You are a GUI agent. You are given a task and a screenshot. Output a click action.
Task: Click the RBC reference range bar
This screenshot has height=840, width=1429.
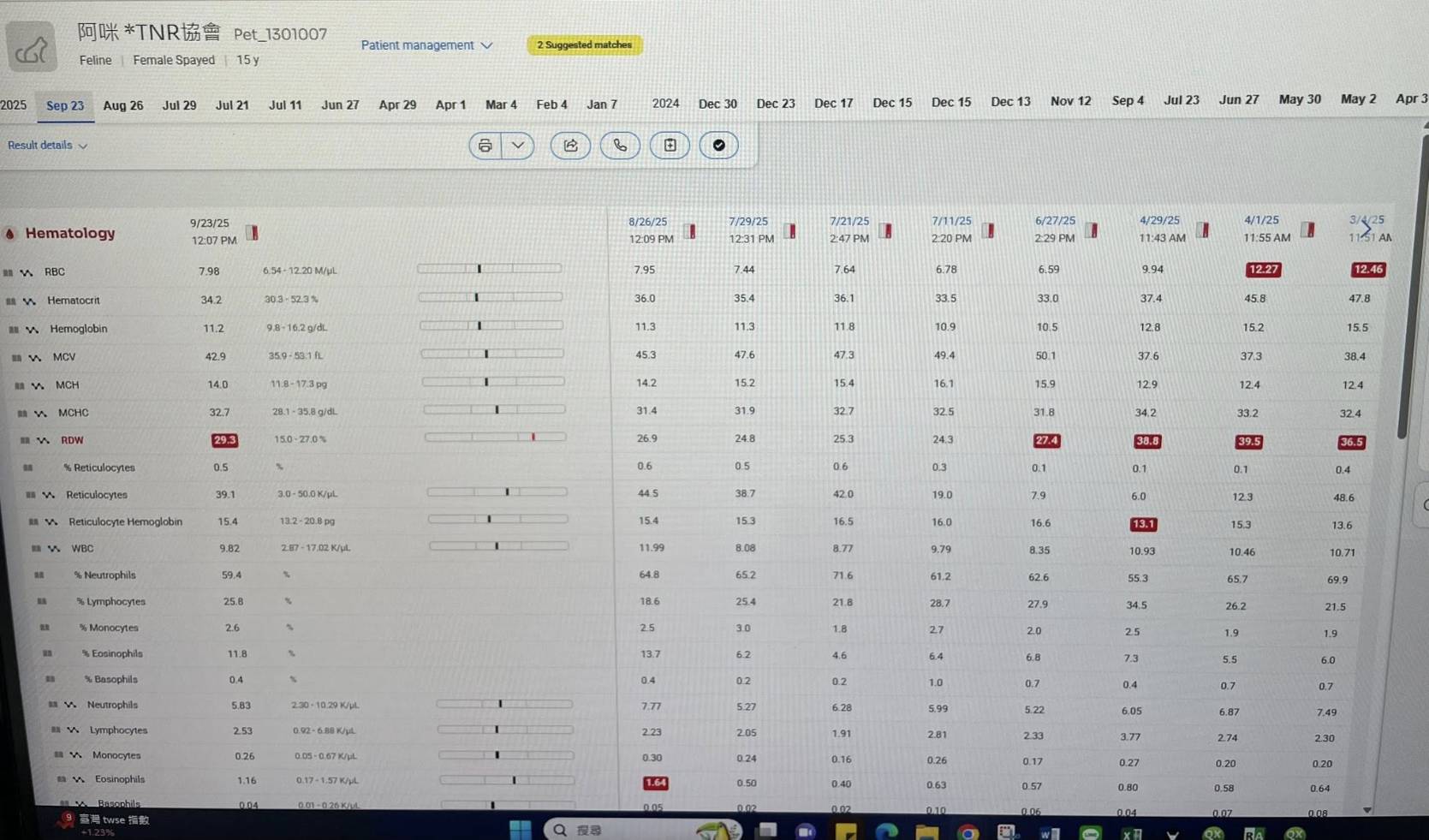coord(489,269)
